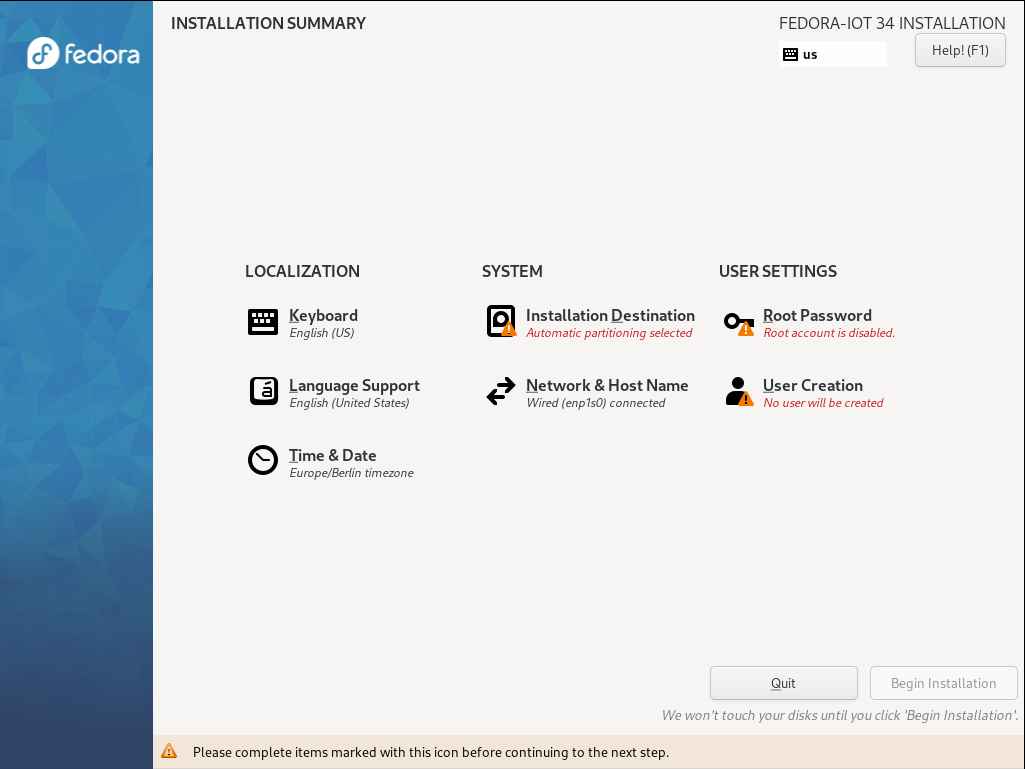Click the 'We won't touch your disks' hint
Viewport: 1025px width, 769px height.
[x=839, y=715]
